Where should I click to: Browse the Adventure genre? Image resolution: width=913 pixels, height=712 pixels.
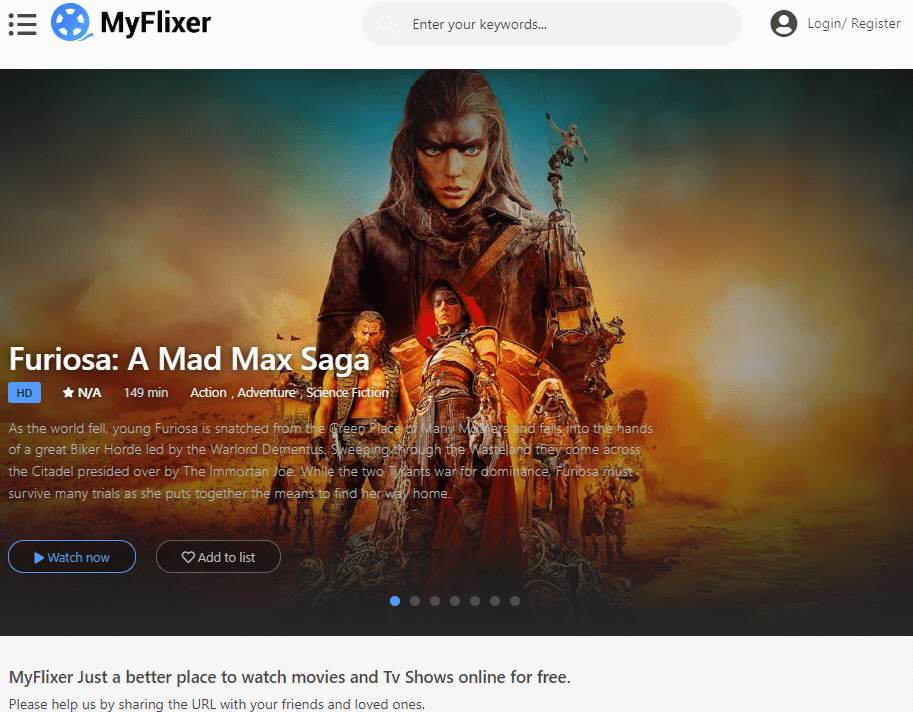pos(266,393)
